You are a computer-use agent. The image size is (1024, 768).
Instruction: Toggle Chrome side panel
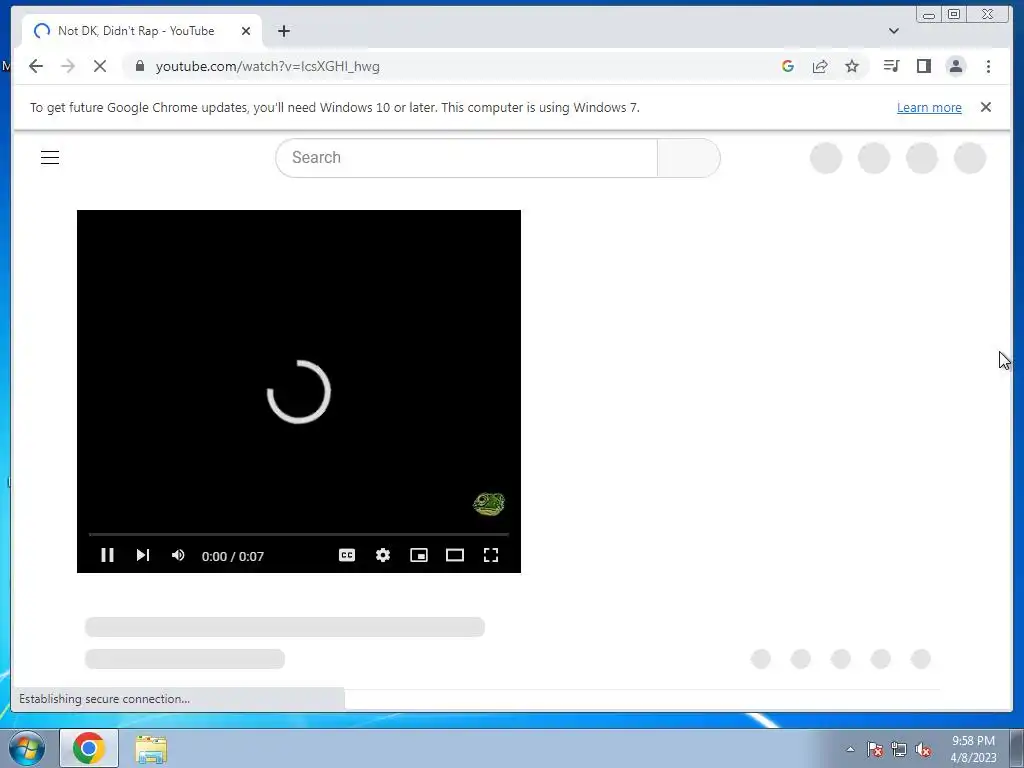tap(923, 66)
